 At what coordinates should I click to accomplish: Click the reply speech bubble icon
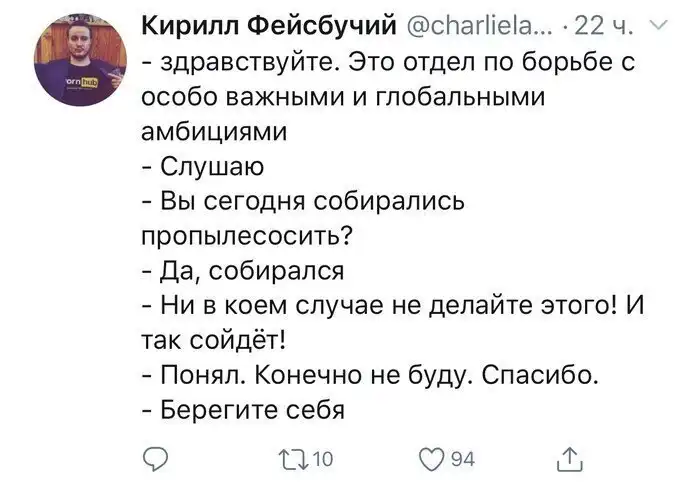(156, 458)
